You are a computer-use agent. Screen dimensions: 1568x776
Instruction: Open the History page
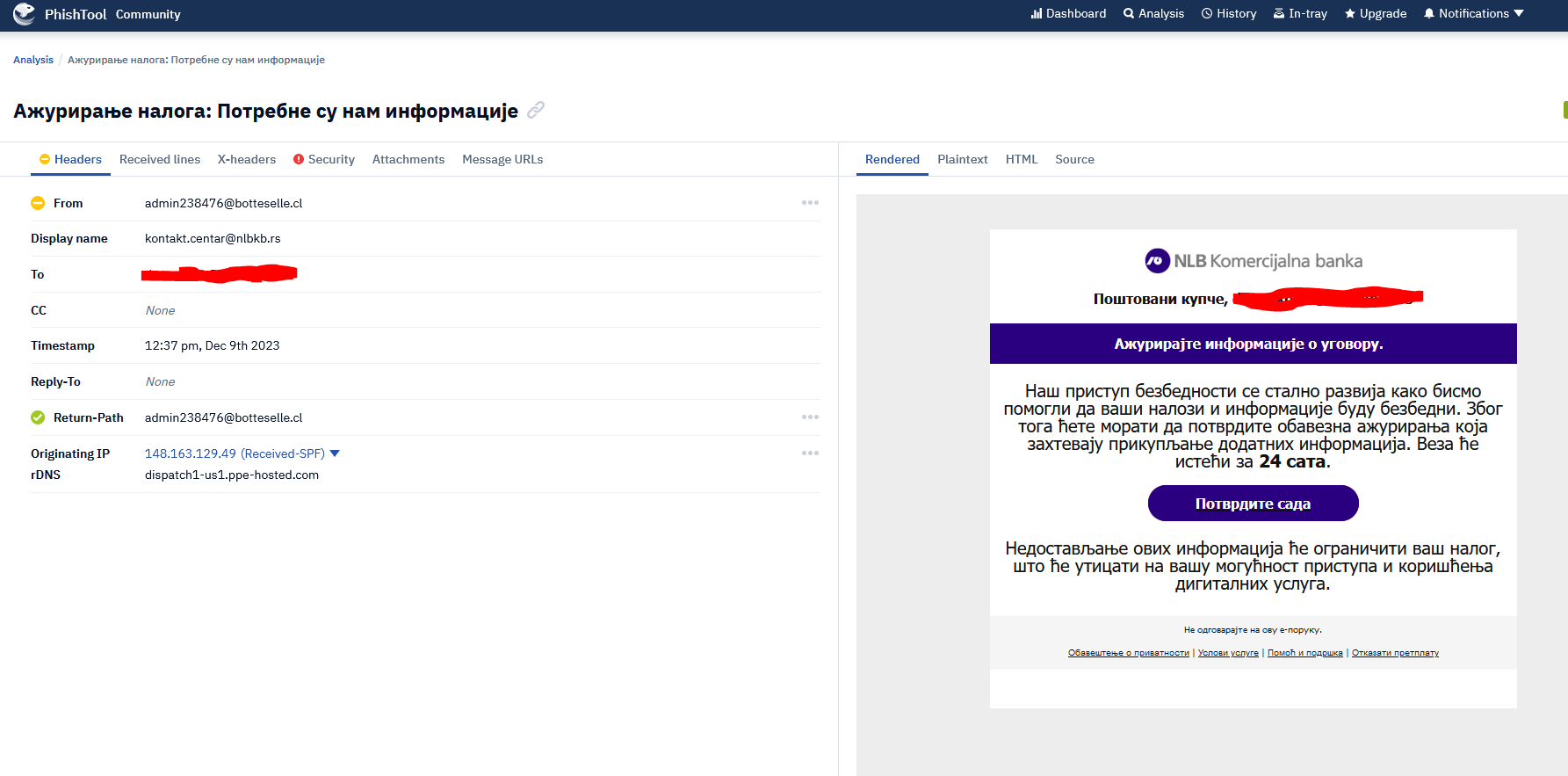1229,14
